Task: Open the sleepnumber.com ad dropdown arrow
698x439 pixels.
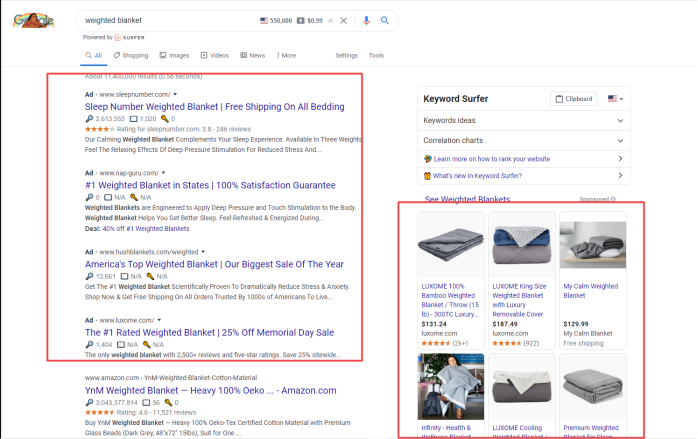Action: point(175,94)
